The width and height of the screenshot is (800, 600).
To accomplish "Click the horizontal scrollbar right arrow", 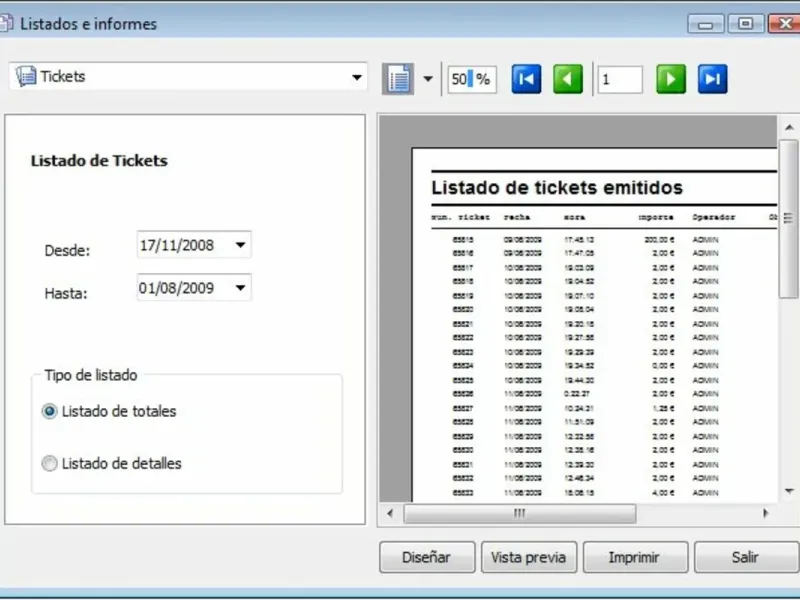I will (765, 513).
